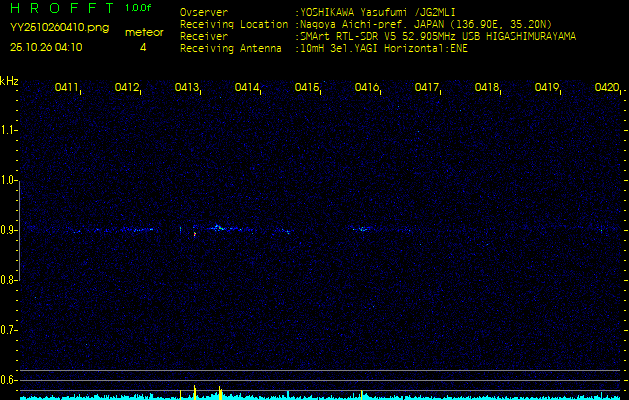
Task: Click the meteor label text
Action: click(x=143, y=33)
